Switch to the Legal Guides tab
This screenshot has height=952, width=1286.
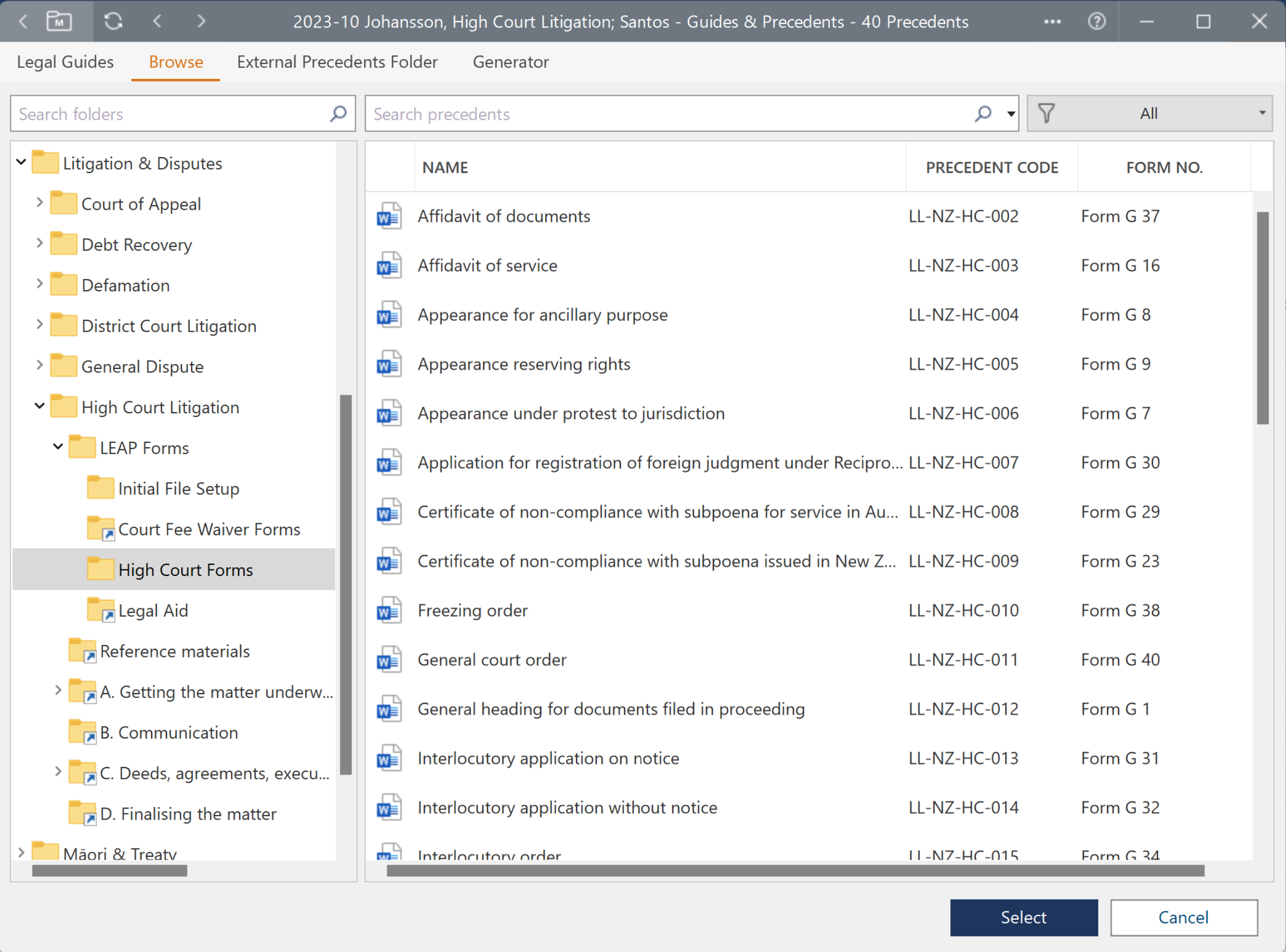click(x=65, y=62)
